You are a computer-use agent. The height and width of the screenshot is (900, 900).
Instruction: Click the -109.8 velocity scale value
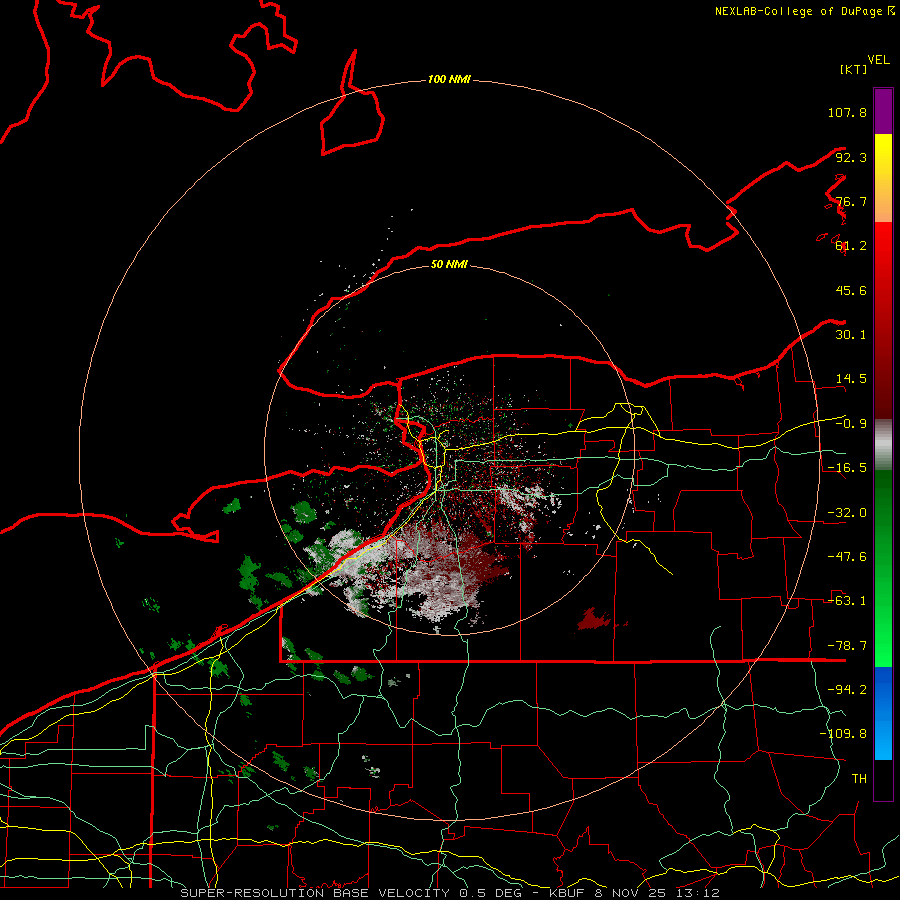[x=843, y=734]
